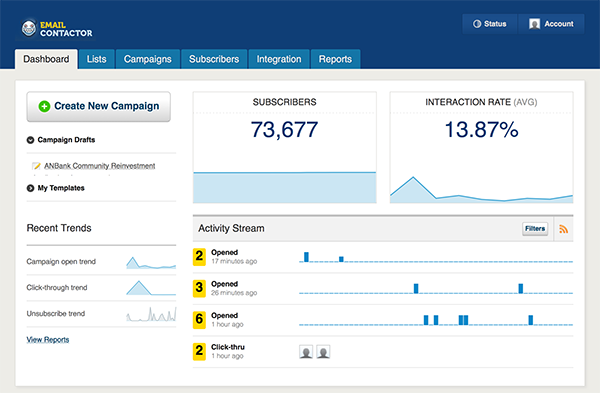Open the Subscribers tab
This screenshot has width=600, height=393.
coord(214,59)
